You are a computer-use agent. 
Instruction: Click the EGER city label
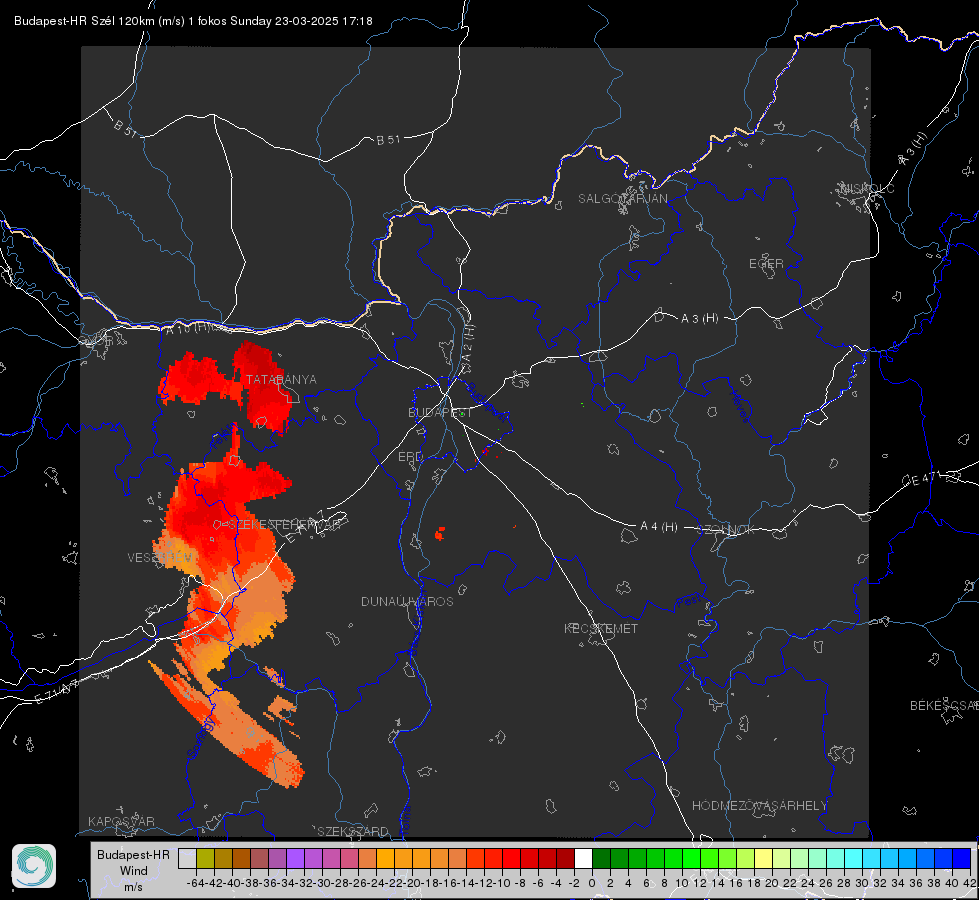coord(766,264)
